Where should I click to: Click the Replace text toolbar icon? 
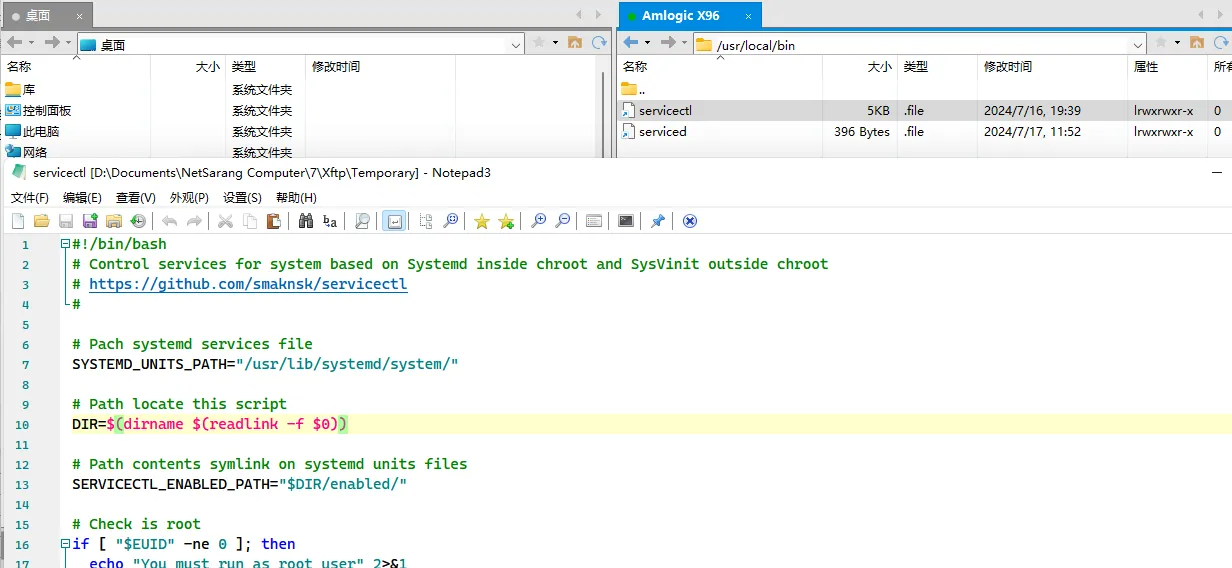(330, 221)
